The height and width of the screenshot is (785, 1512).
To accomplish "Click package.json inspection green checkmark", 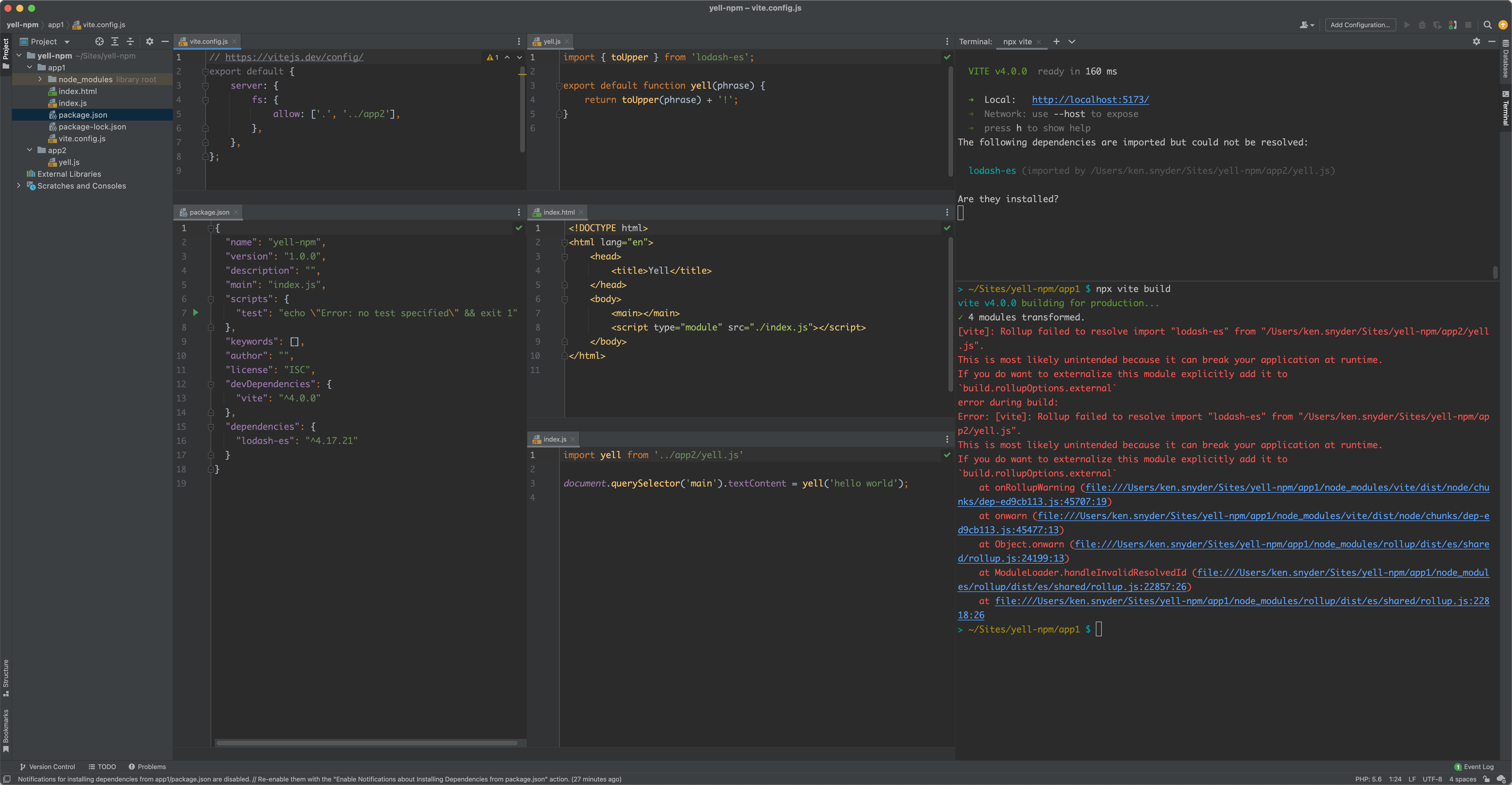I will 519,228.
